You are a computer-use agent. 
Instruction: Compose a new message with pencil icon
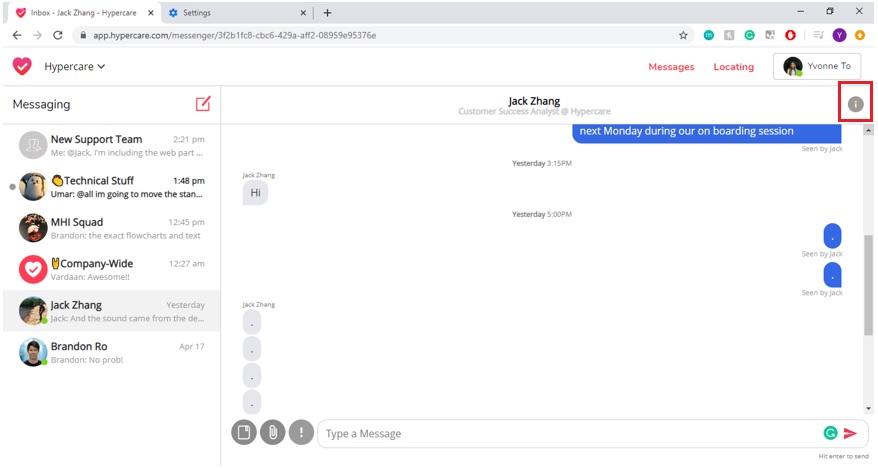(203, 104)
